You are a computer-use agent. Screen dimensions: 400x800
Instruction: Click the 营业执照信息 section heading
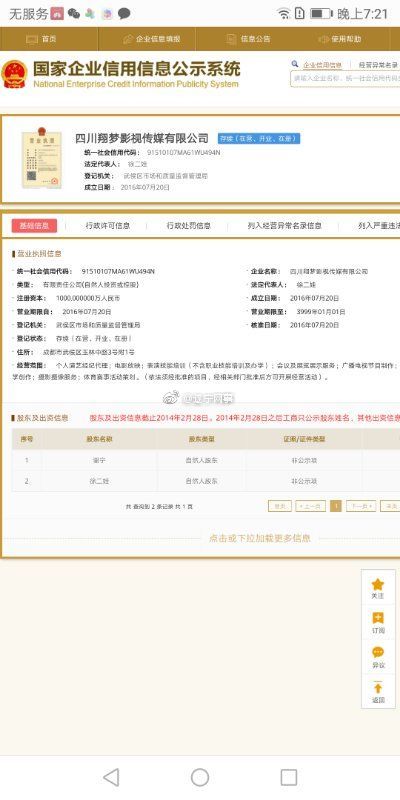point(37,254)
